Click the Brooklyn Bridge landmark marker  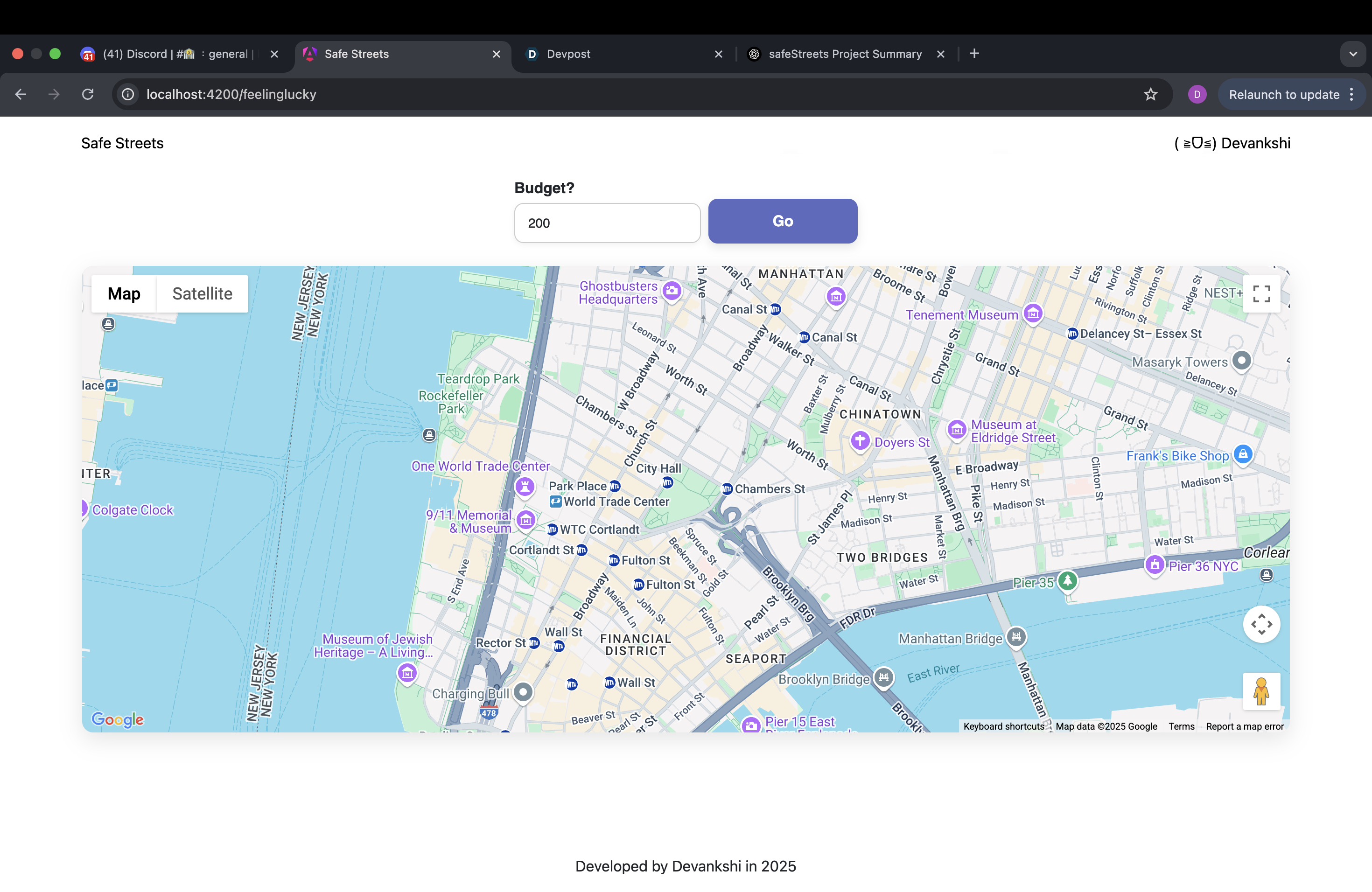pos(883,677)
